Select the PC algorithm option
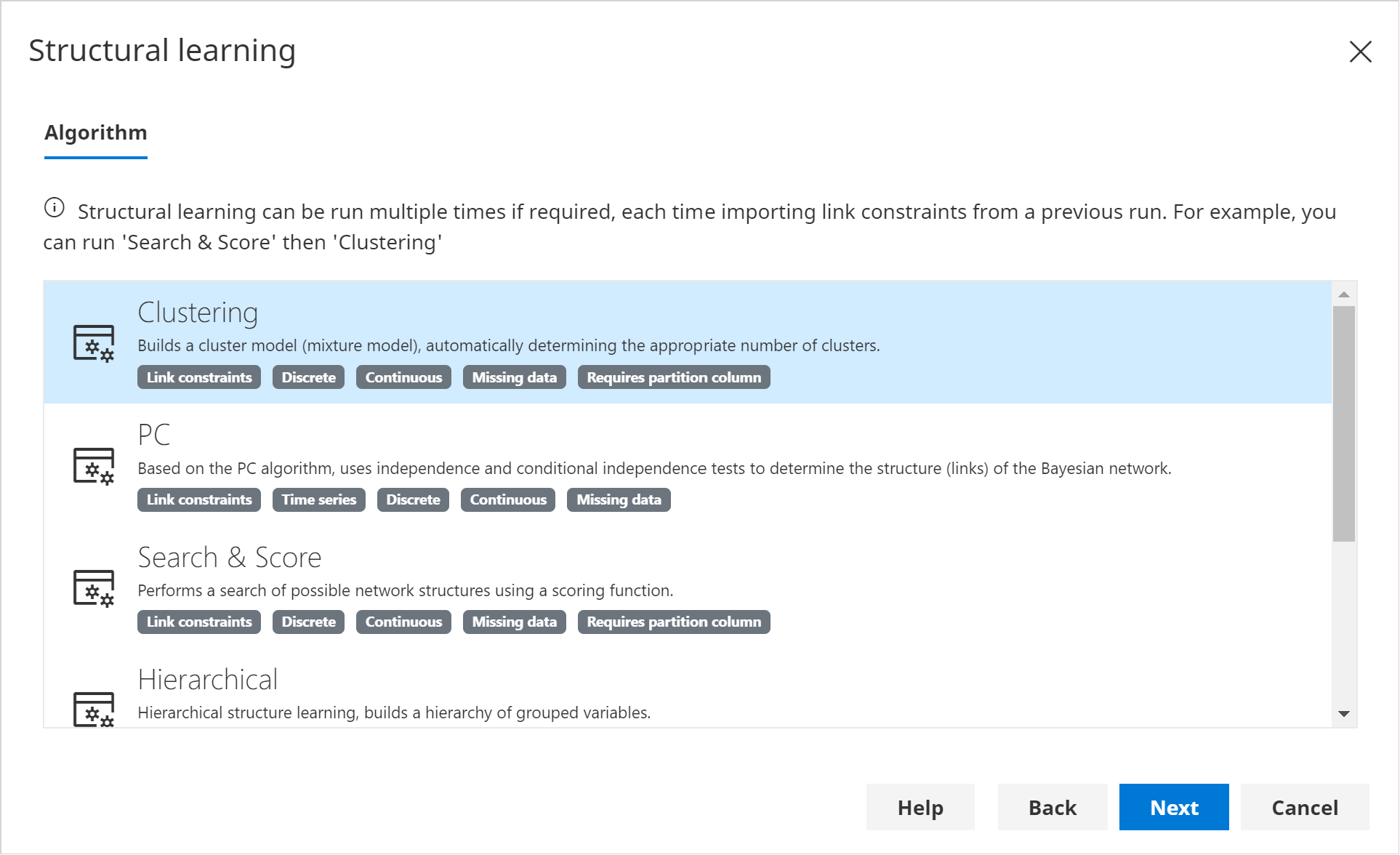Screen dimensions: 1400x855 click(x=689, y=465)
